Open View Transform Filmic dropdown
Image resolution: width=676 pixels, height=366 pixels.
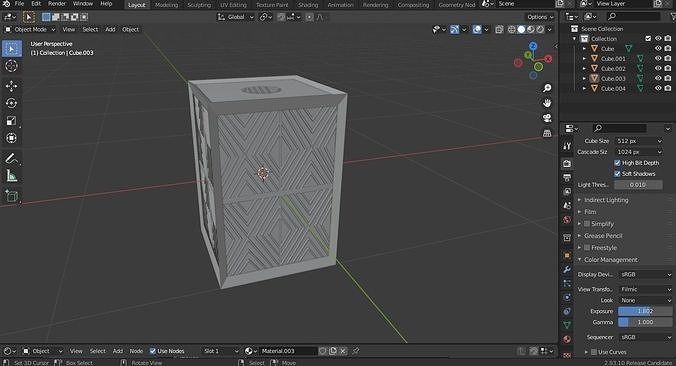[645, 289]
